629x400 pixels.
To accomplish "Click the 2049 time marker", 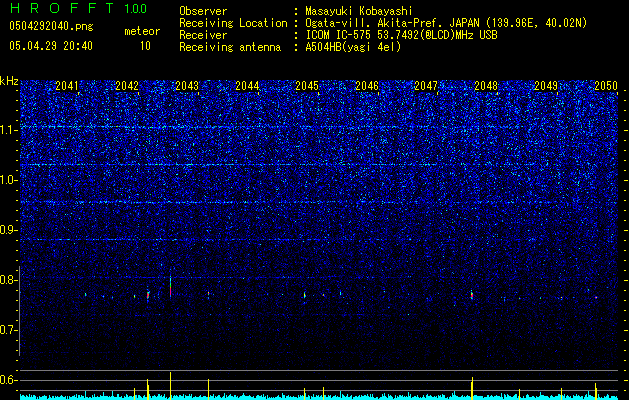I will pos(546,85).
